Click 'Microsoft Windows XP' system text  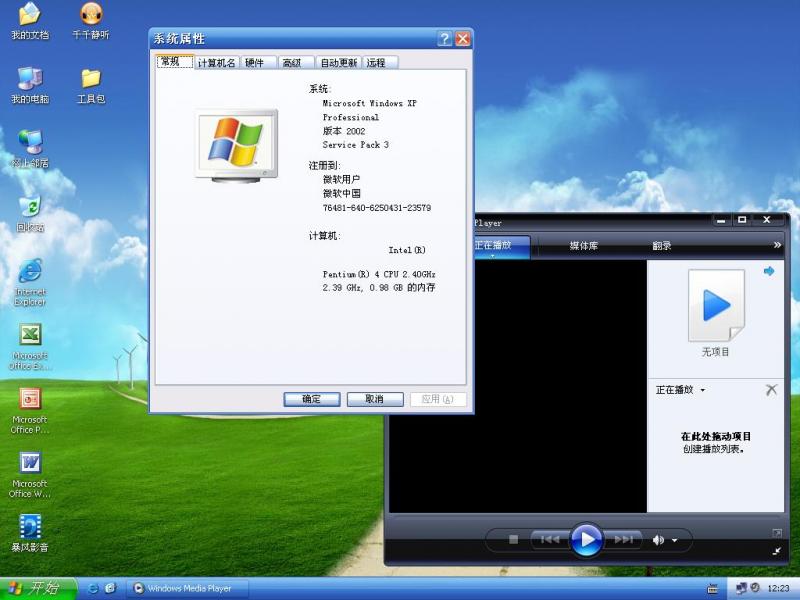point(369,103)
